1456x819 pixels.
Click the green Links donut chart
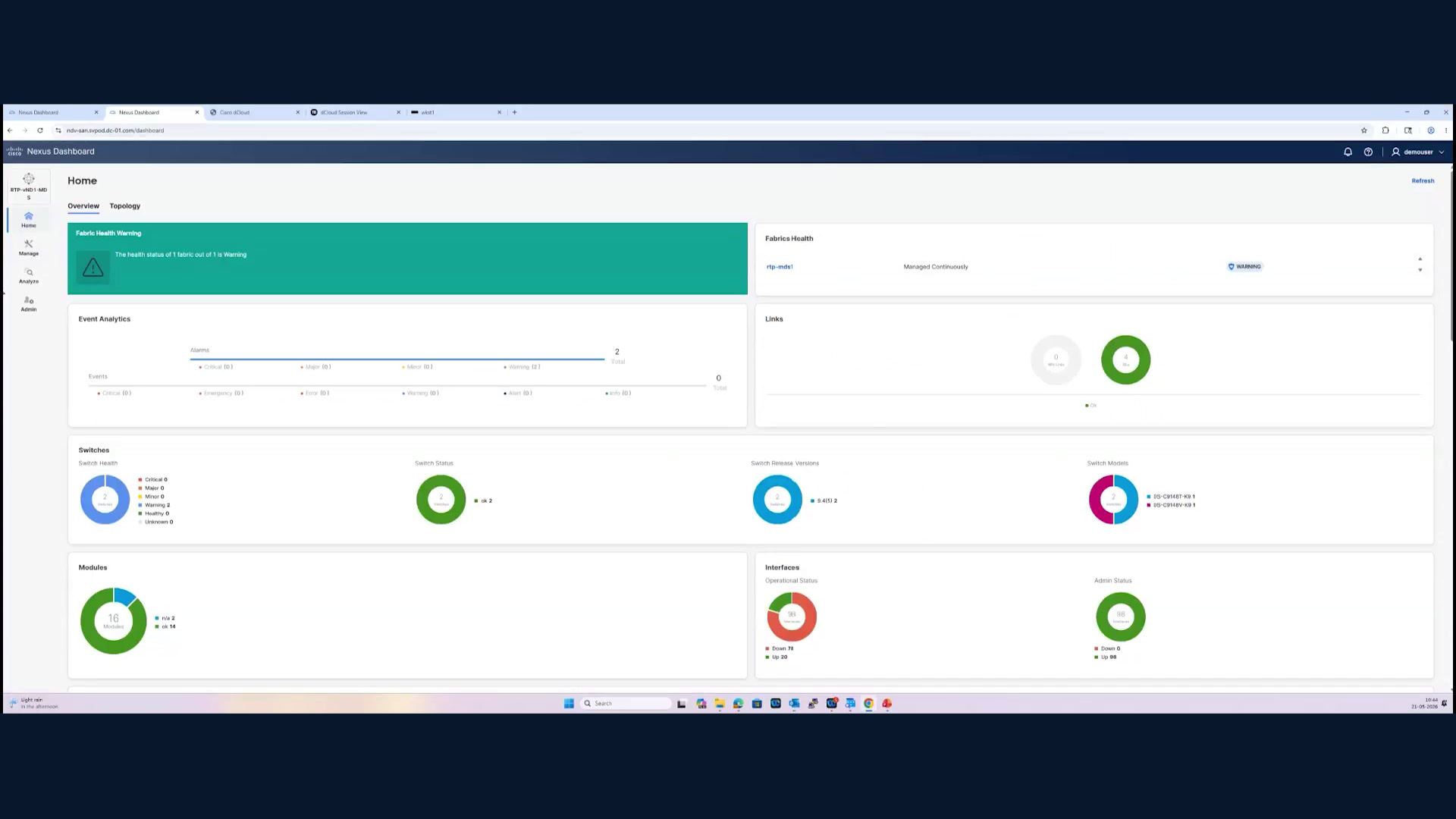point(1125,359)
